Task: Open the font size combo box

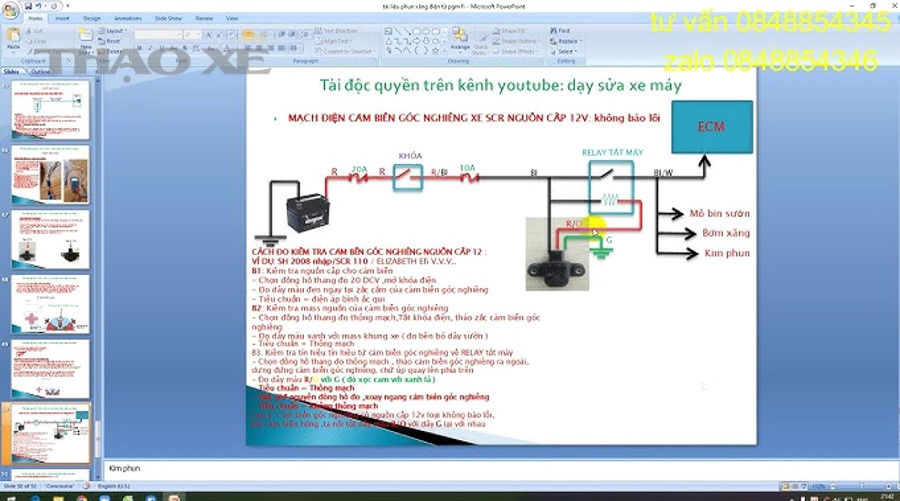Action: 191,35
